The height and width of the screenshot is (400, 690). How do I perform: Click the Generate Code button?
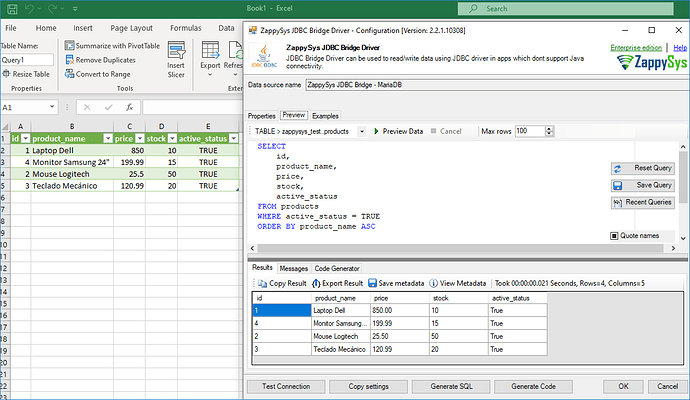click(533, 386)
